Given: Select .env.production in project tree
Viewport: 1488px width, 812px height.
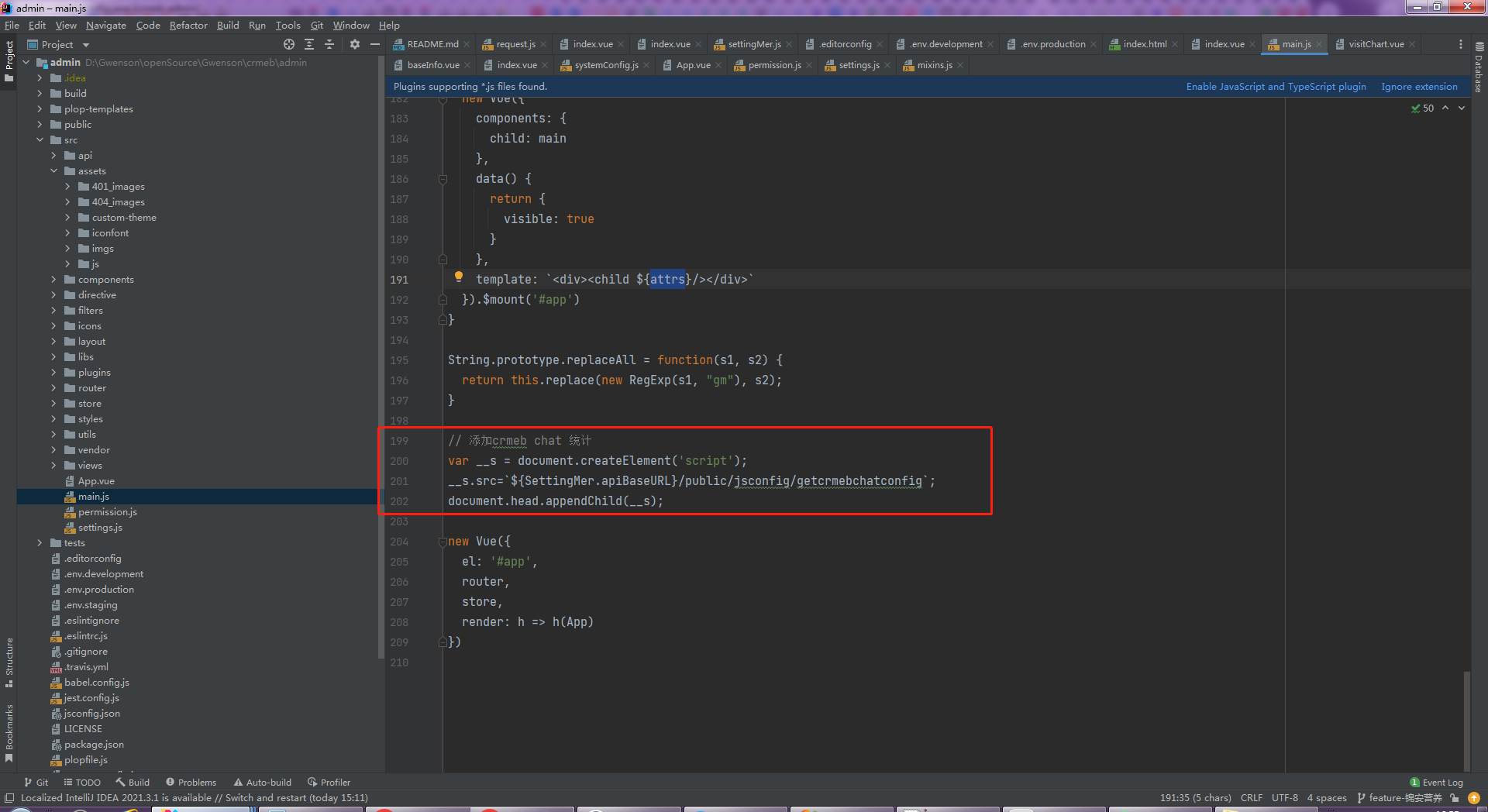Looking at the screenshot, I should (98, 590).
